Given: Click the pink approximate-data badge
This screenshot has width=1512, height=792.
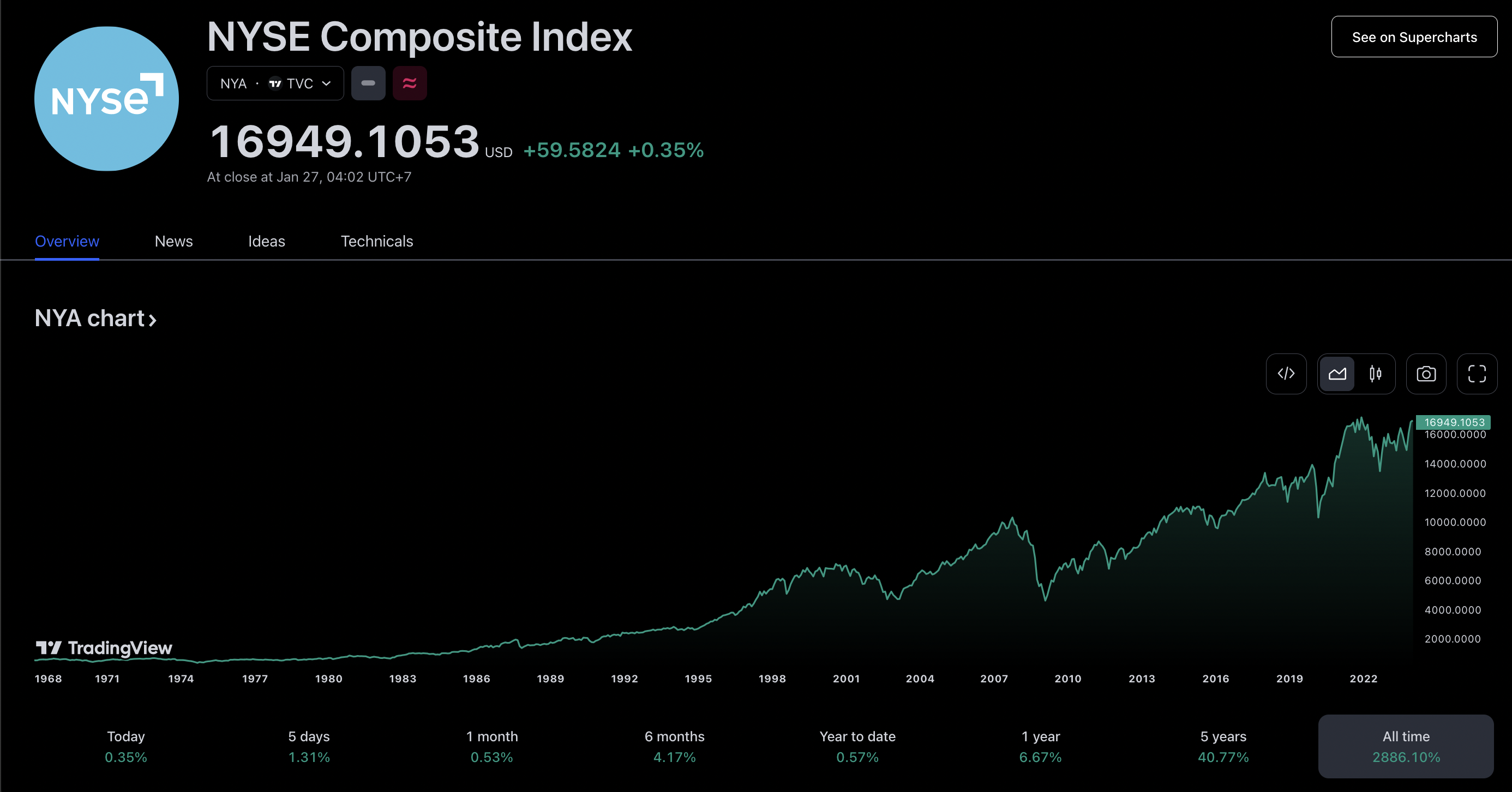Looking at the screenshot, I should pyautogui.click(x=410, y=83).
